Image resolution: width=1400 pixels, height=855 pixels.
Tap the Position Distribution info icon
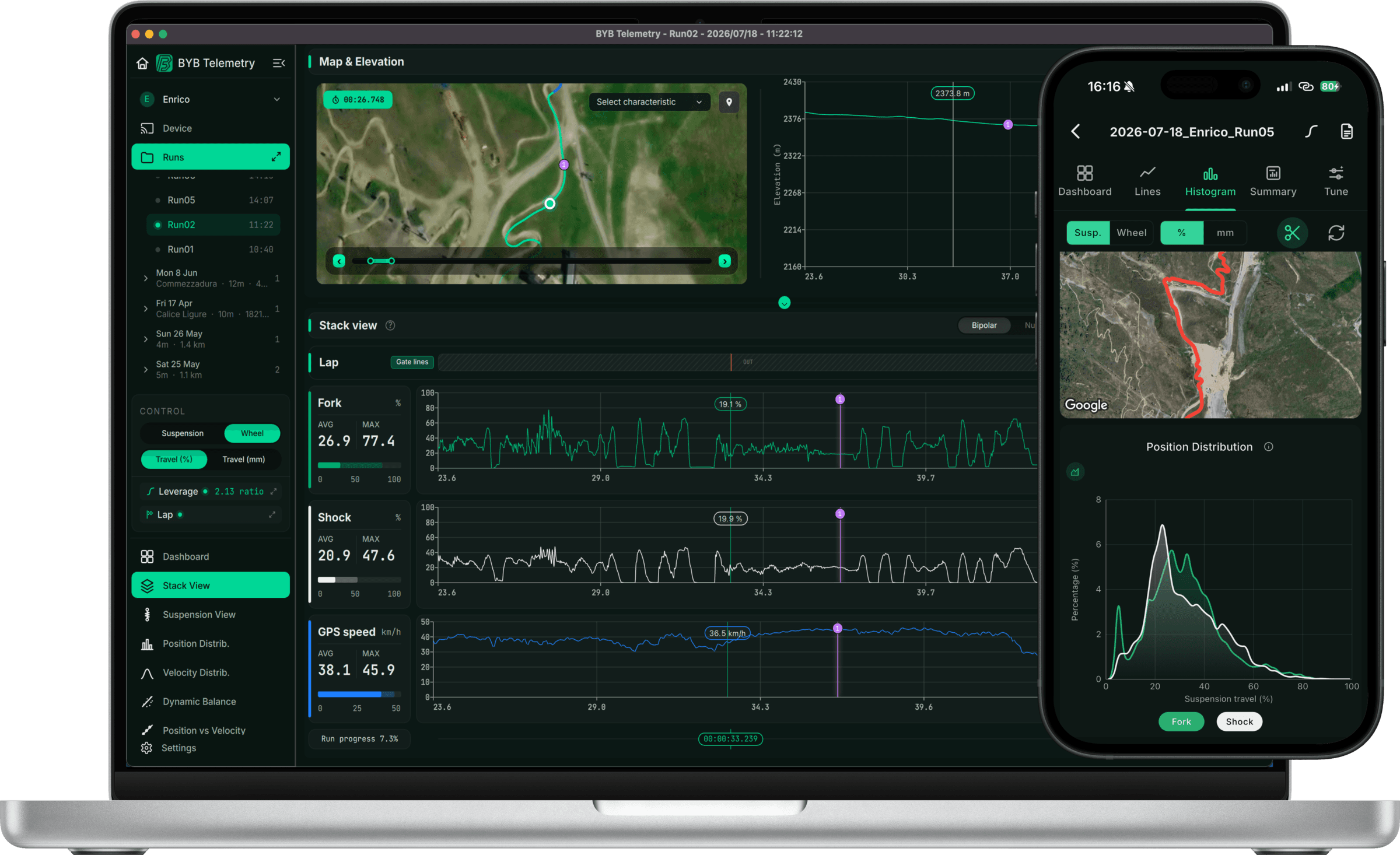click(x=1268, y=447)
